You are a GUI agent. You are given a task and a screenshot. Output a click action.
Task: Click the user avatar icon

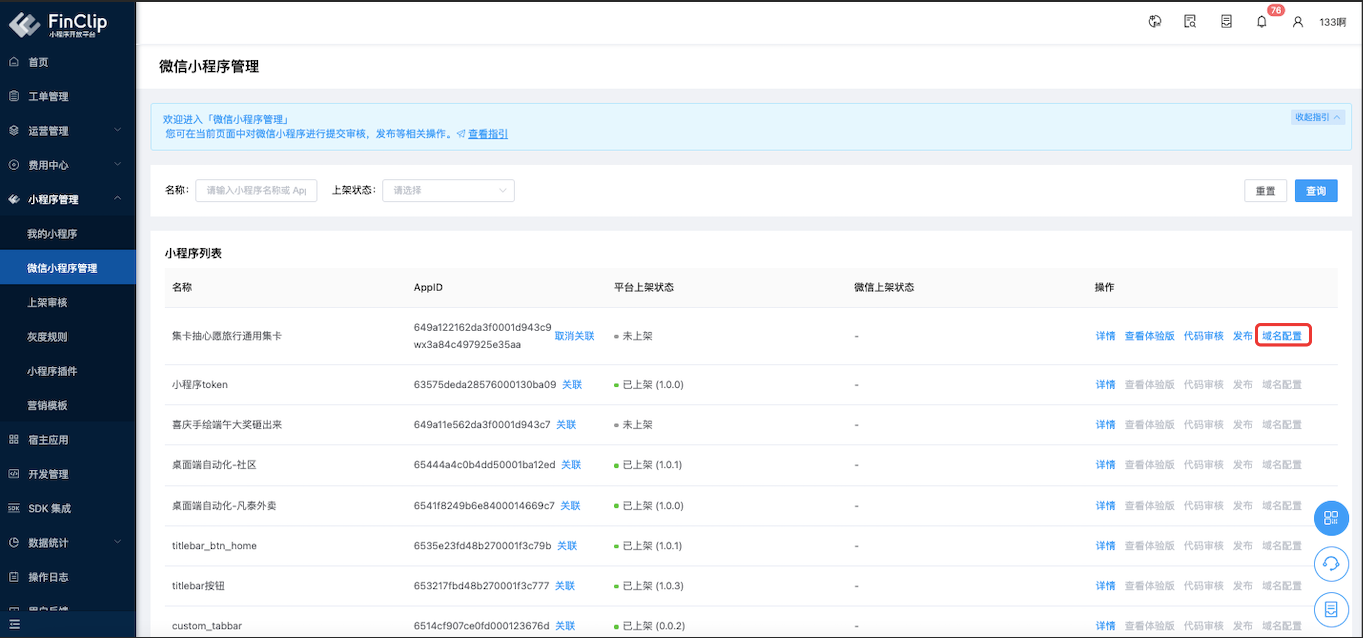click(1298, 21)
